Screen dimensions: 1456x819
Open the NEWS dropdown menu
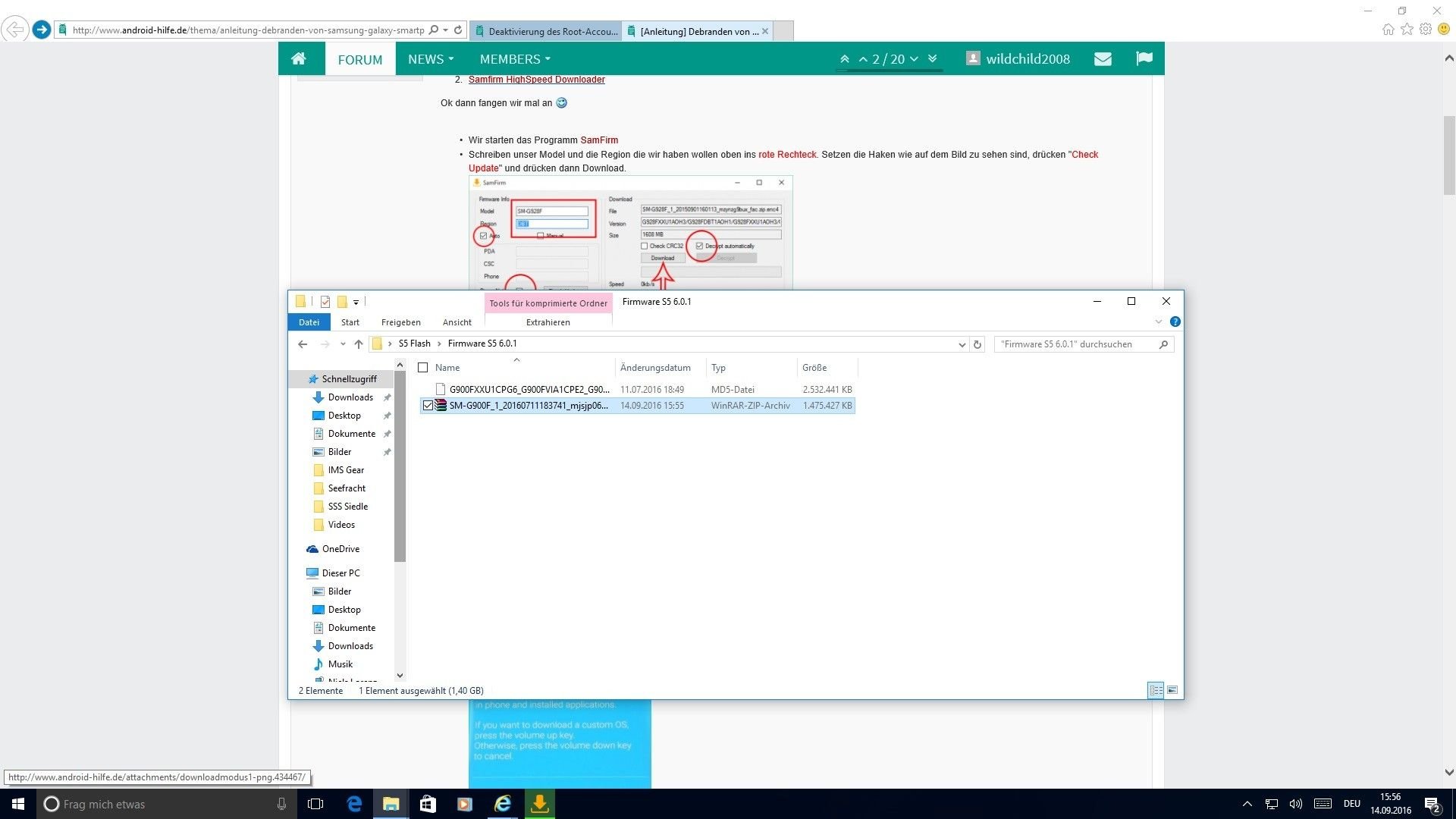pyautogui.click(x=431, y=59)
